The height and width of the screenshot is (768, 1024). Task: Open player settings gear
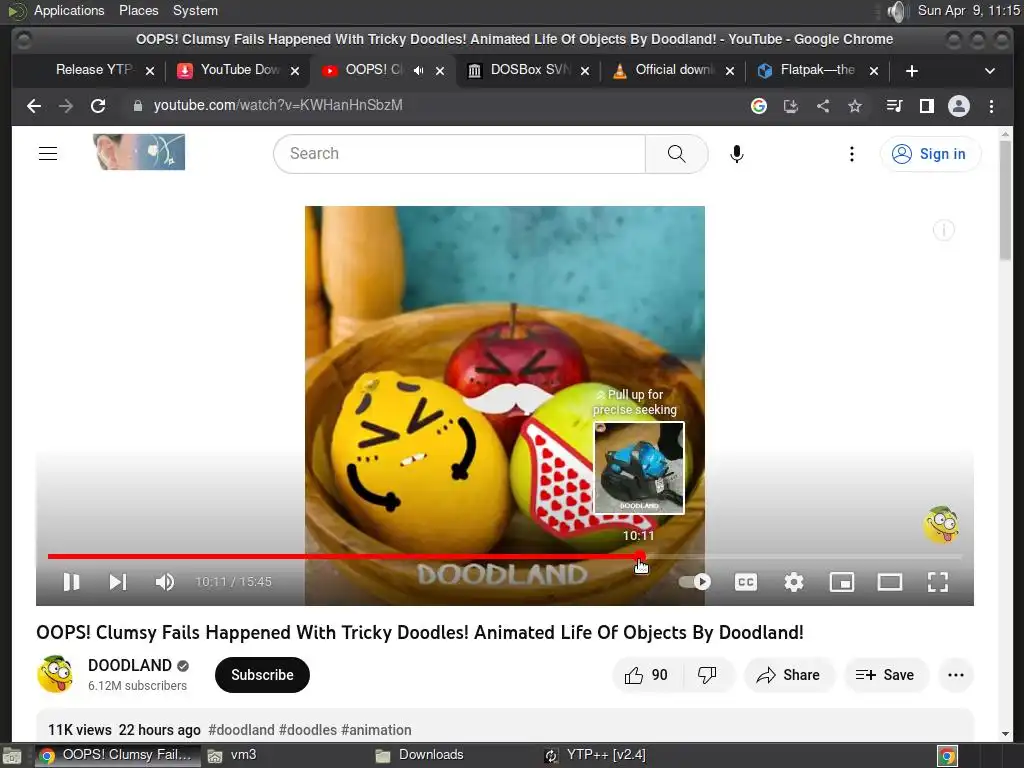(793, 582)
